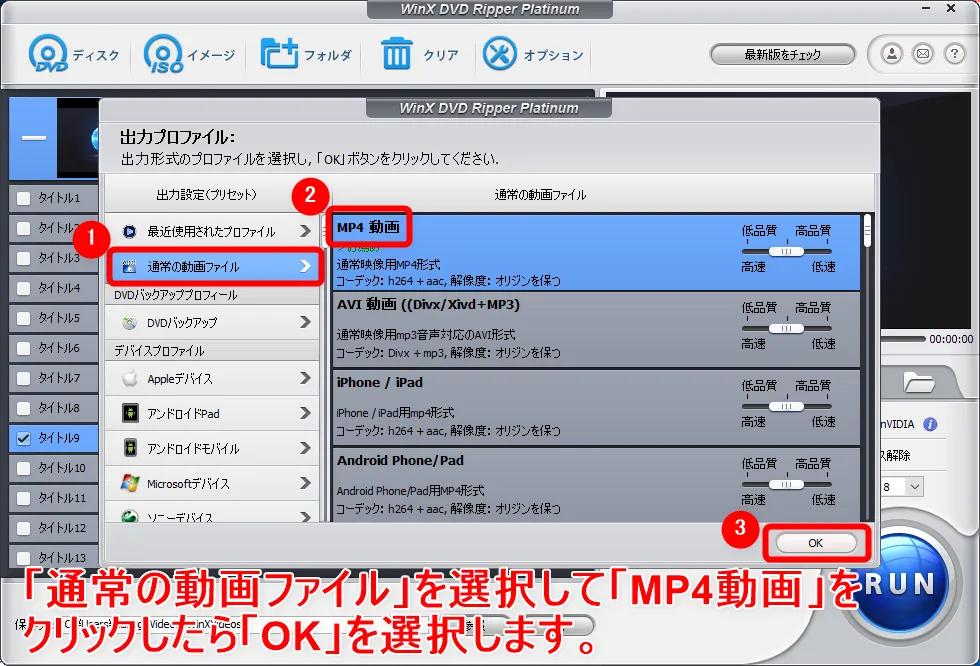Select アンドロイドPad category
The image size is (980, 666).
212,414
